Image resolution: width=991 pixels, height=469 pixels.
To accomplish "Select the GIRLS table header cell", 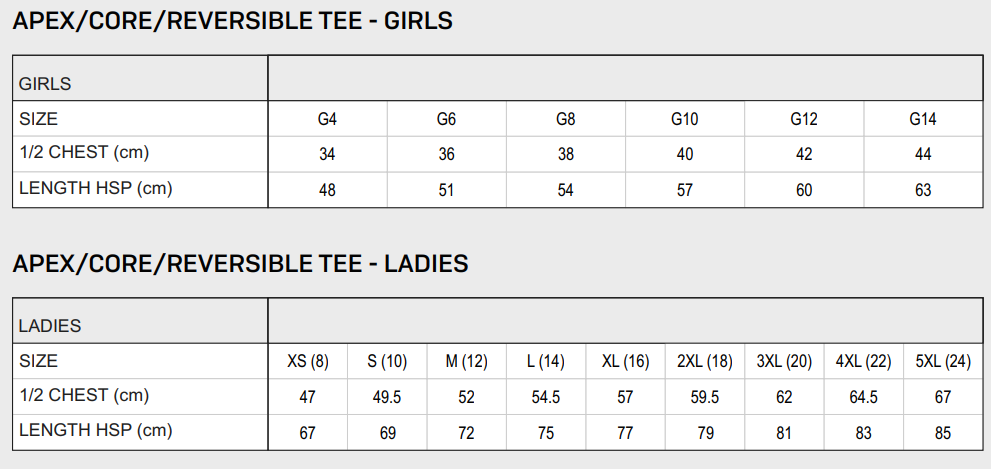I will (x=45, y=84).
